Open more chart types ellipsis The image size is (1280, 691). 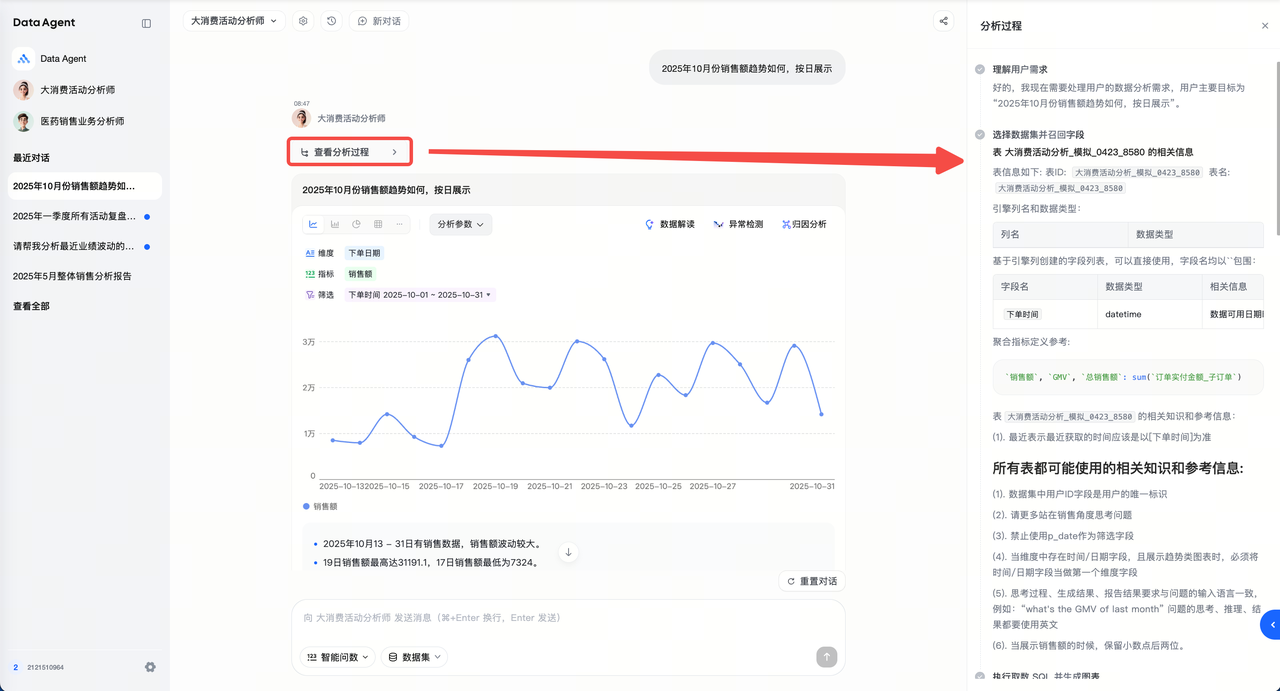point(399,224)
